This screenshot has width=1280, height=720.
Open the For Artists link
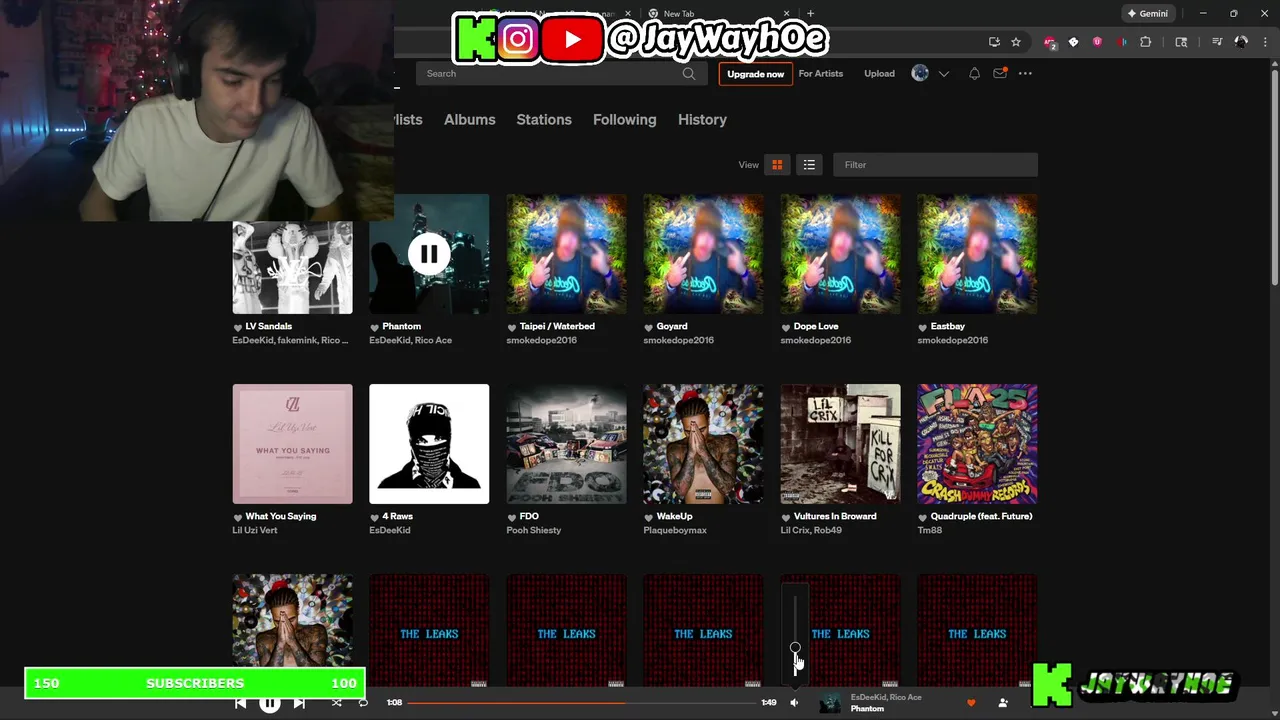[x=821, y=73]
